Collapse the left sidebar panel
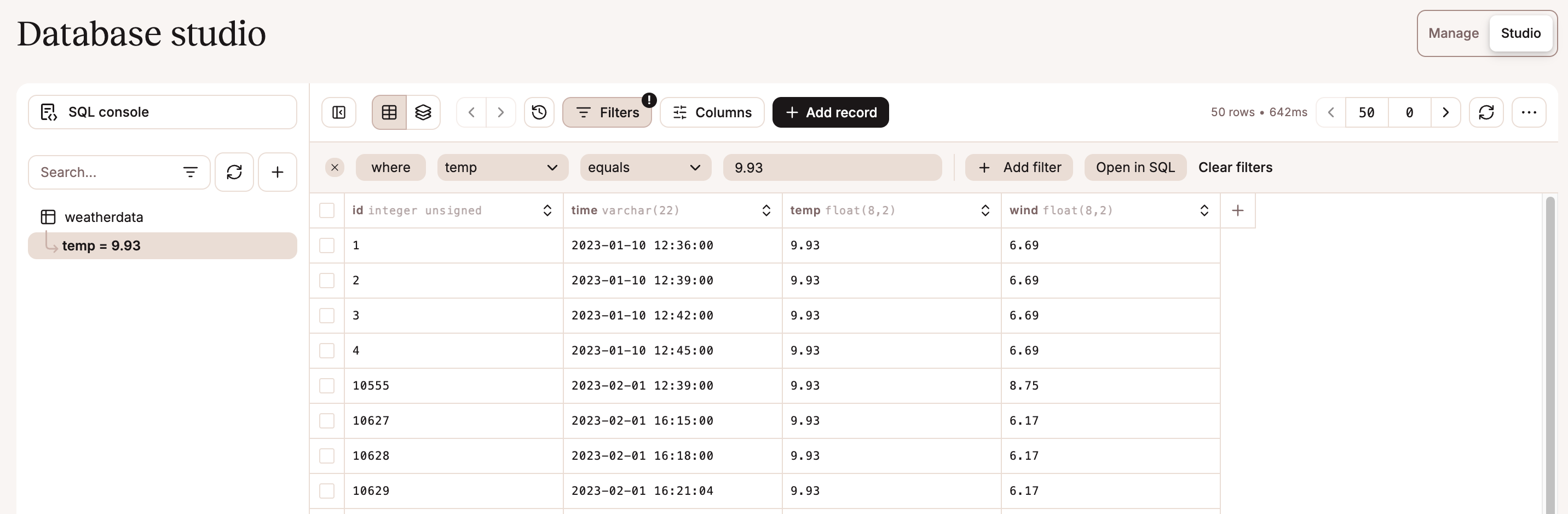The height and width of the screenshot is (514, 1568). pyautogui.click(x=338, y=112)
